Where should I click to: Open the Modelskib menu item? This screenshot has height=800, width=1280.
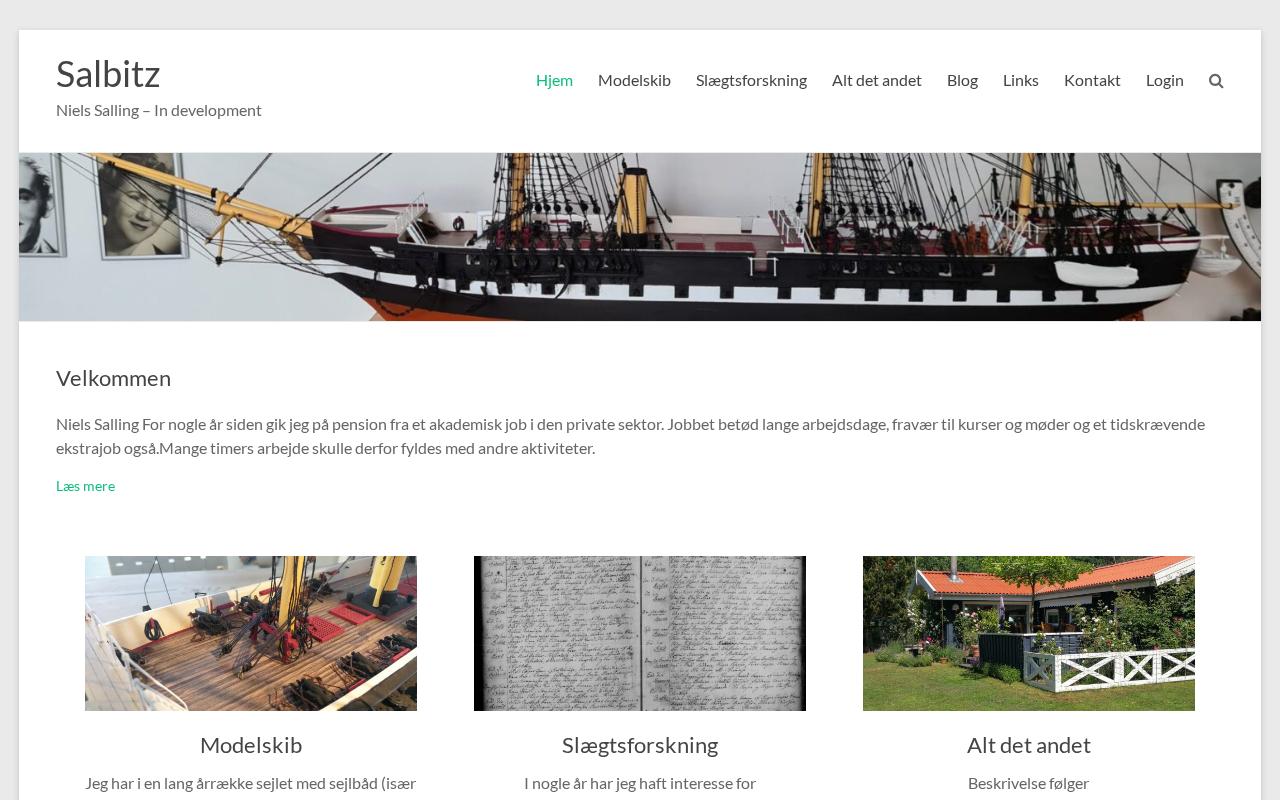tap(634, 80)
